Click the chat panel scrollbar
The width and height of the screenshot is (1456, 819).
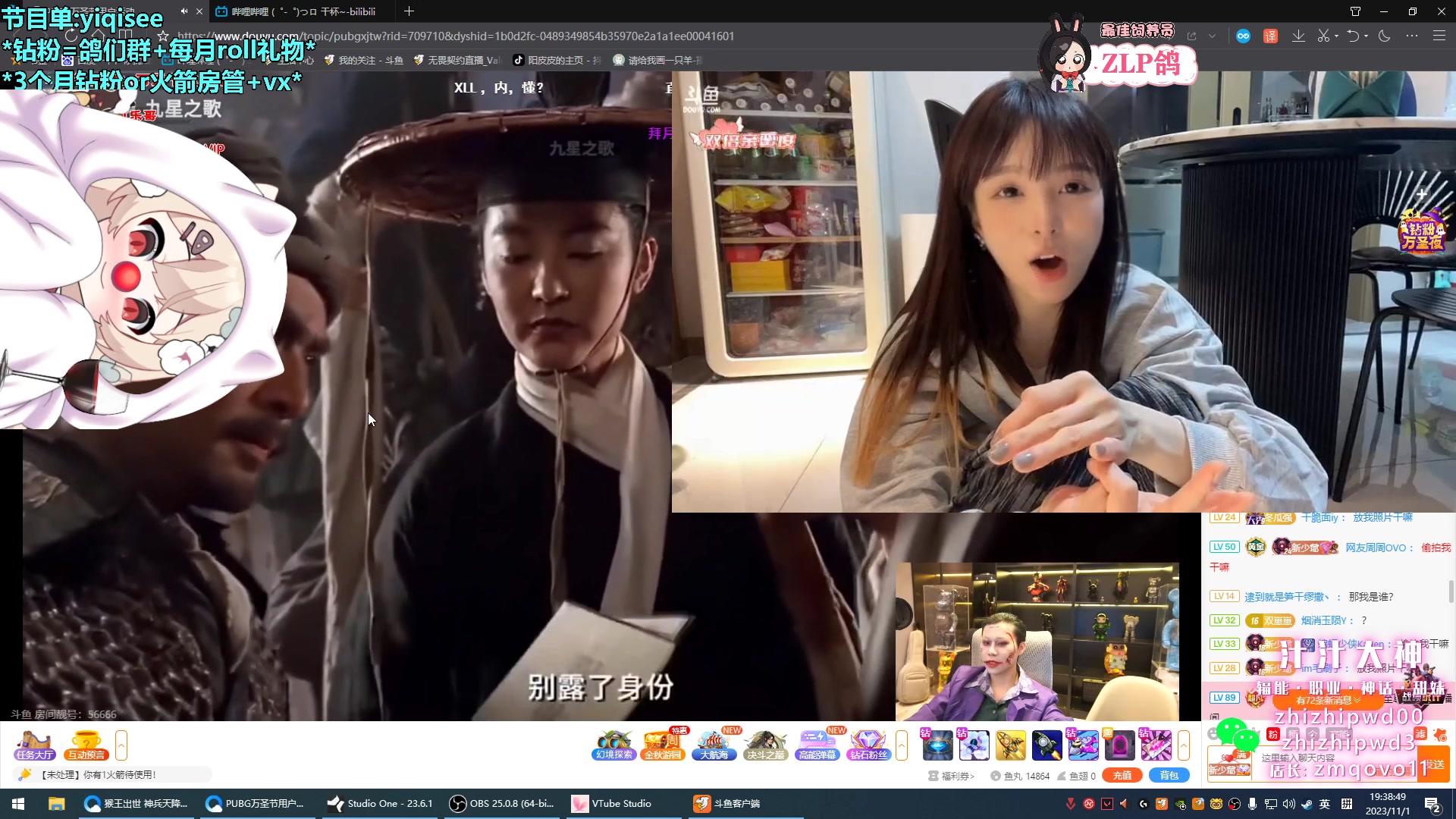pos(1451,591)
